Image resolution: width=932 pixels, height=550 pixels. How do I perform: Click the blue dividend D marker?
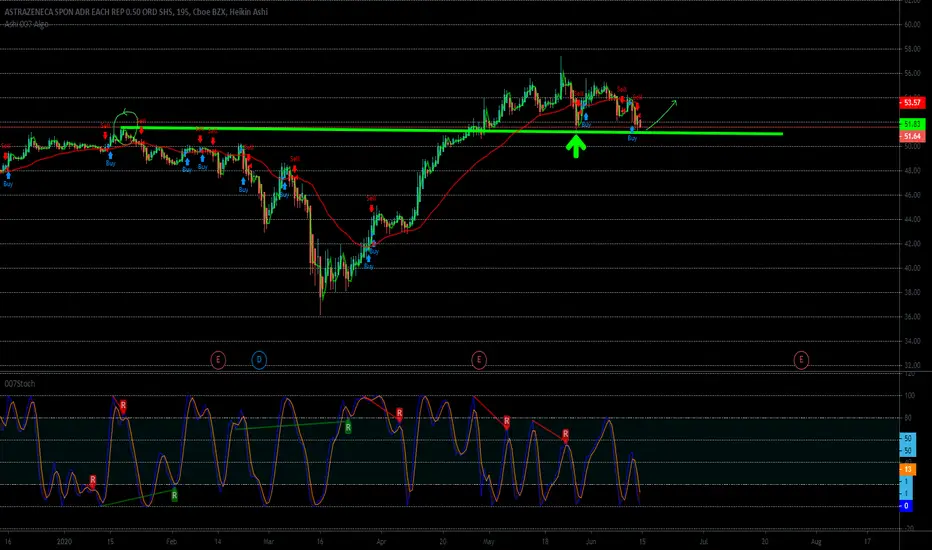click(259, 360)
